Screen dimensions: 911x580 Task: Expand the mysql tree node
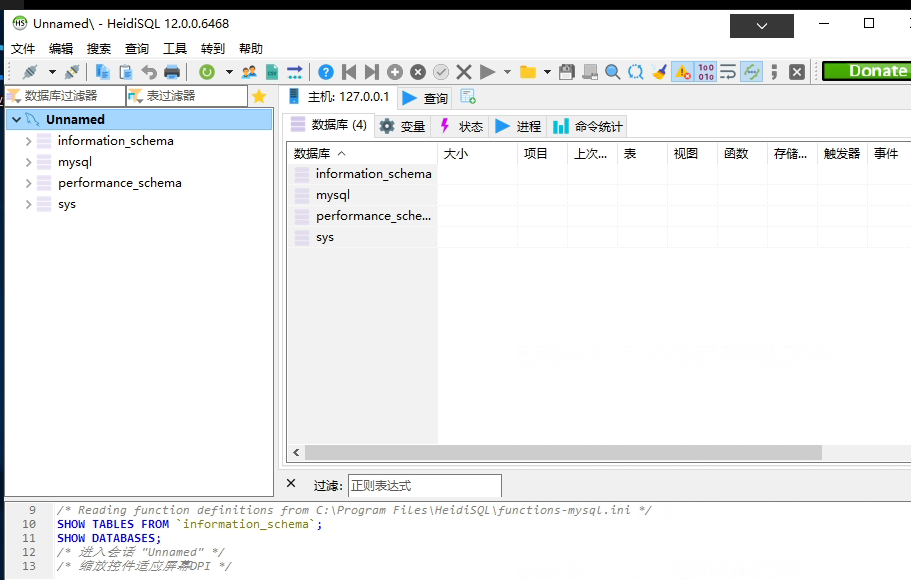(x=28, y=162)
